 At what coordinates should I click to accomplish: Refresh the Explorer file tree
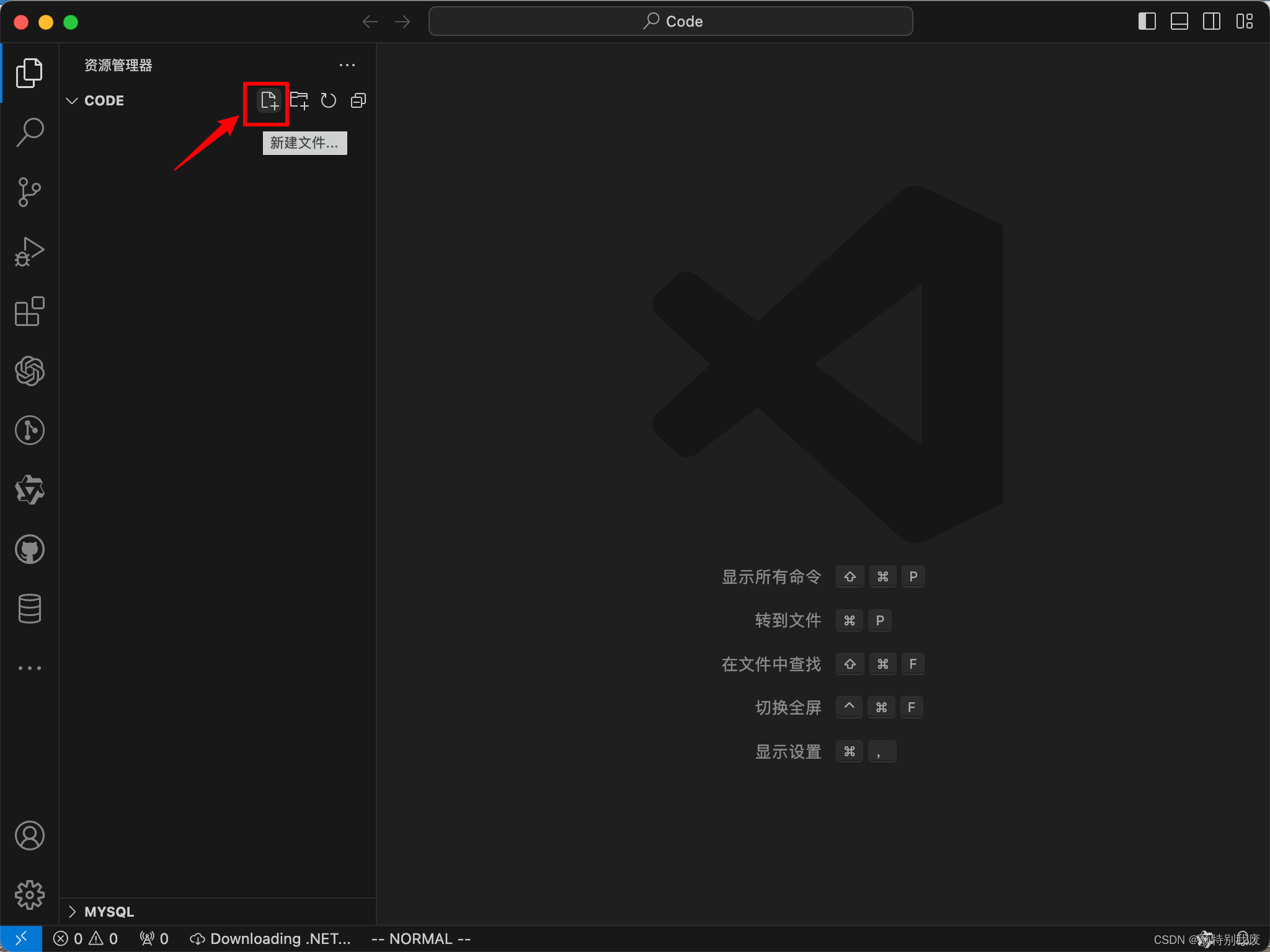pyautogui.click(x=329, y=100)
